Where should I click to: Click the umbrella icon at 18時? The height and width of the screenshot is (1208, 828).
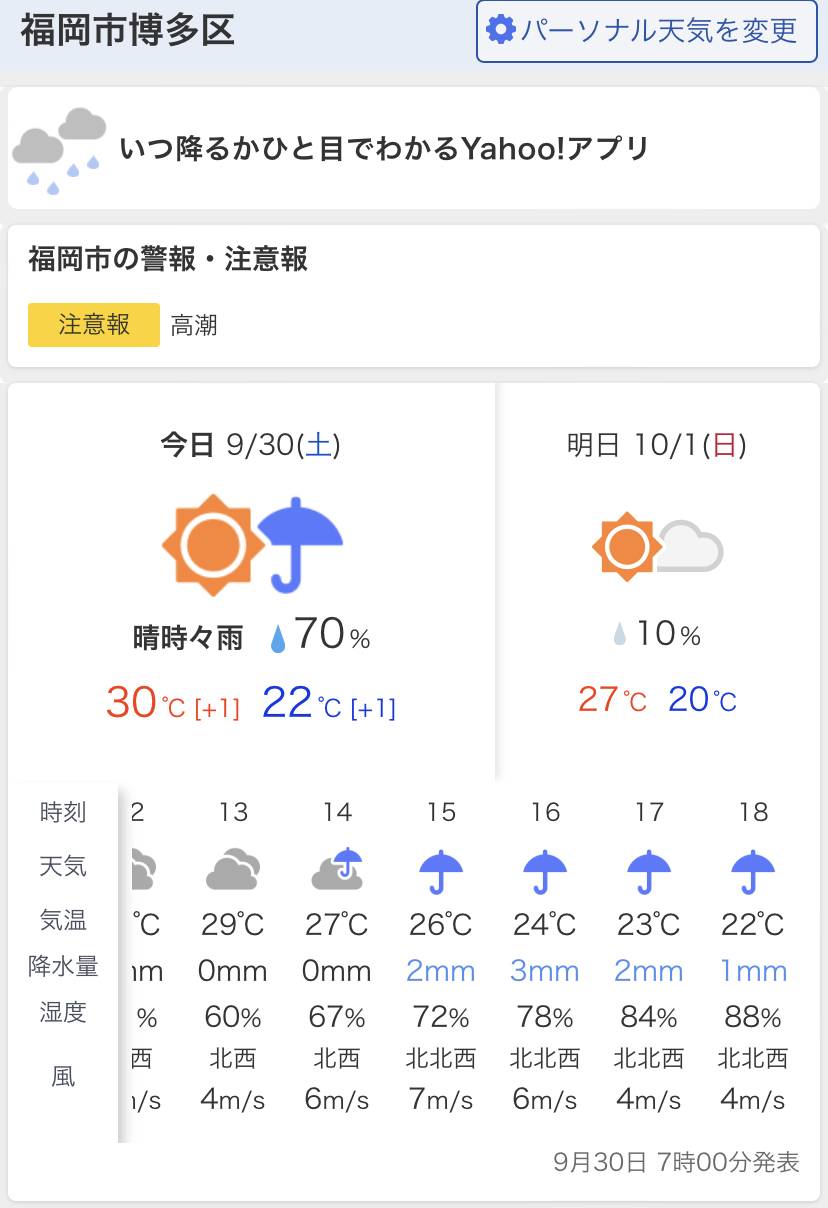[x=753, y=871]
